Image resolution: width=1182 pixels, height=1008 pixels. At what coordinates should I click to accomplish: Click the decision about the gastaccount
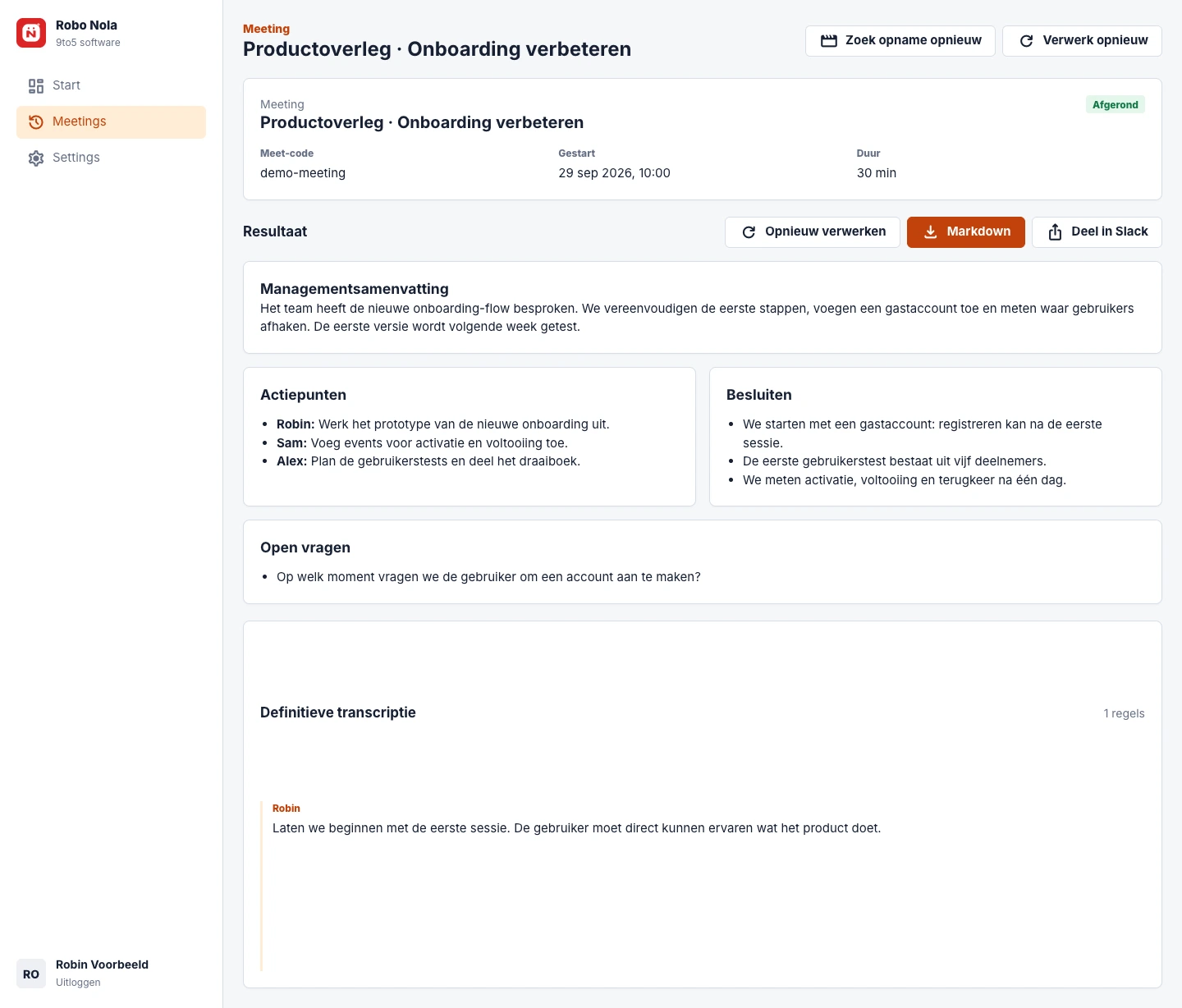pyautogui.click(x=923, y=433)
